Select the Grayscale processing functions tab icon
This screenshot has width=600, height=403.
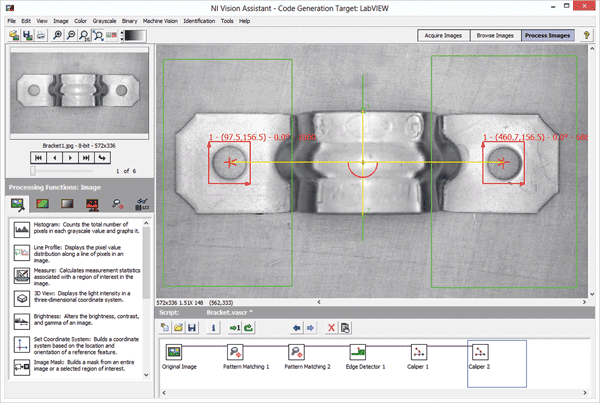pos(67,204)
